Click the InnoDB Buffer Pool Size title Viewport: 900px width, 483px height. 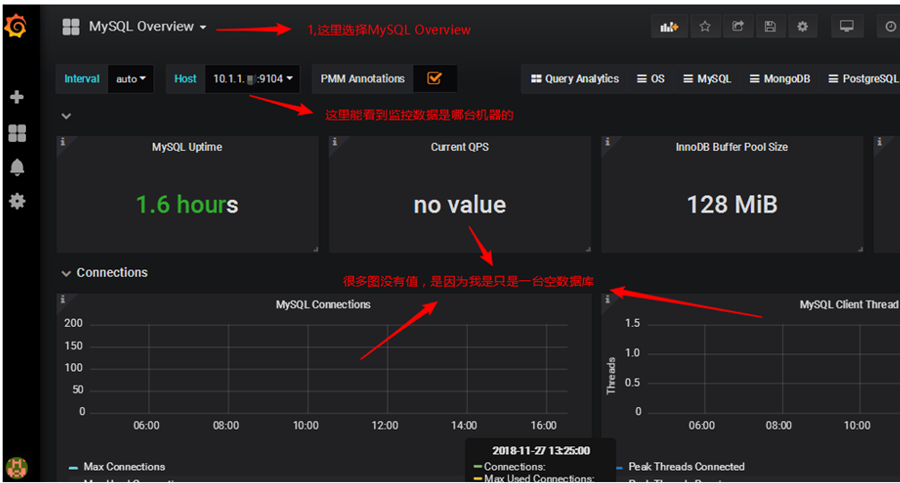click(x=731, y=147)
